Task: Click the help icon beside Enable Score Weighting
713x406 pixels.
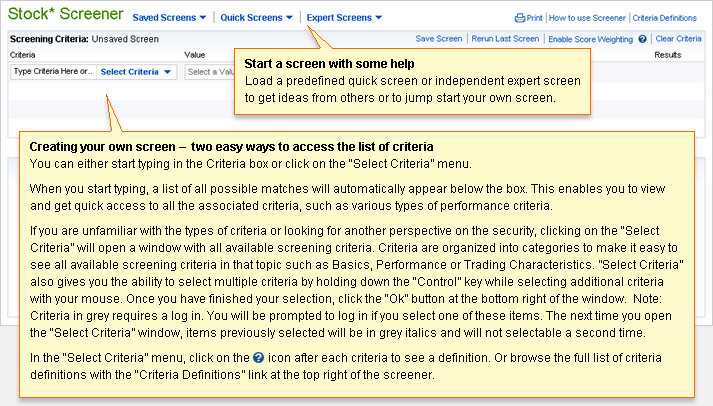Action: tap(642, 39)
